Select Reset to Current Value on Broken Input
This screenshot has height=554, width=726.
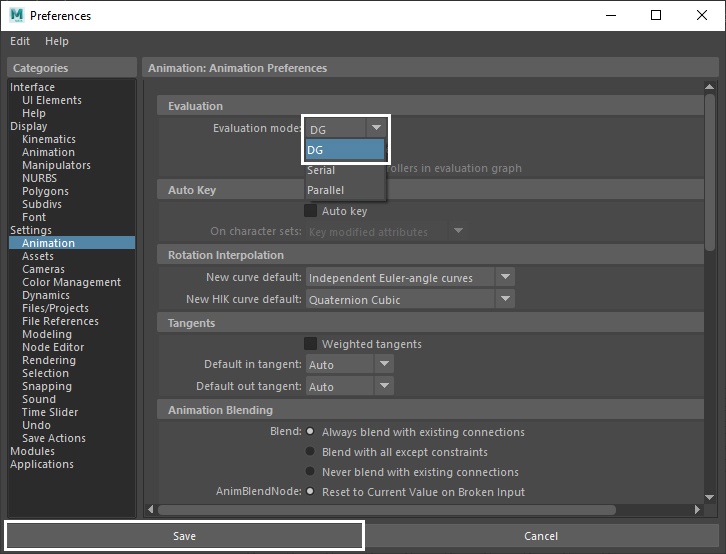[x=310, y=492]
